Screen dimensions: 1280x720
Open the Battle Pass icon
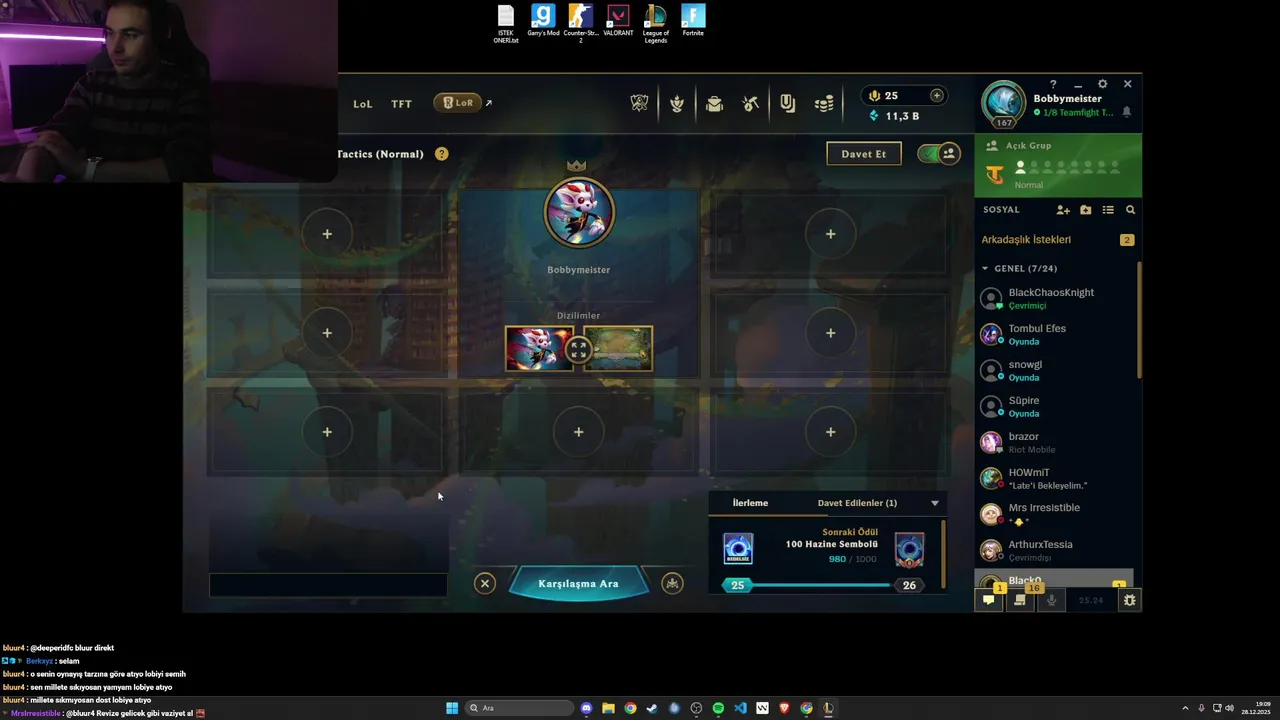[x=788, y=103]
